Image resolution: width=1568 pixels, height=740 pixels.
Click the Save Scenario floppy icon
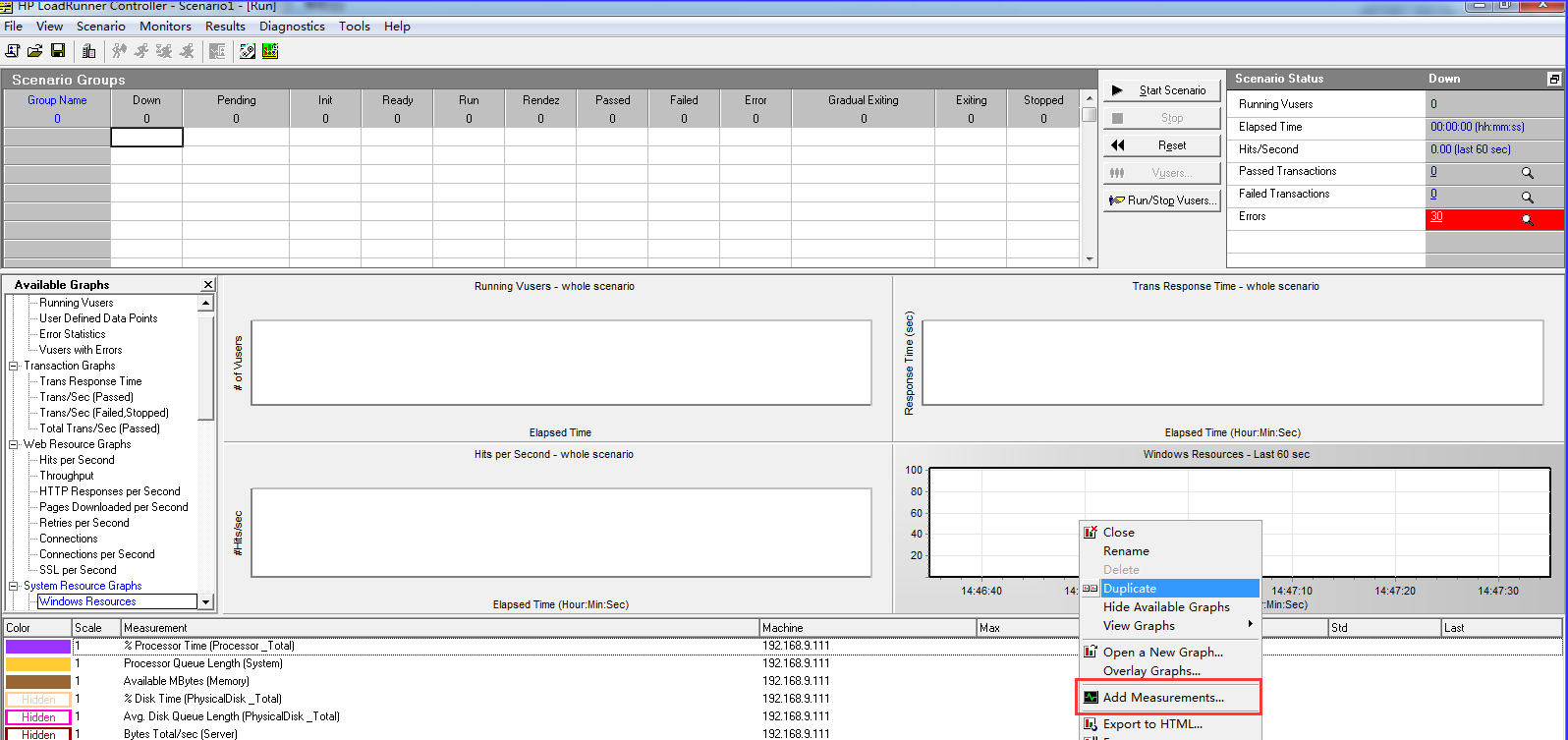pos(58,51)
